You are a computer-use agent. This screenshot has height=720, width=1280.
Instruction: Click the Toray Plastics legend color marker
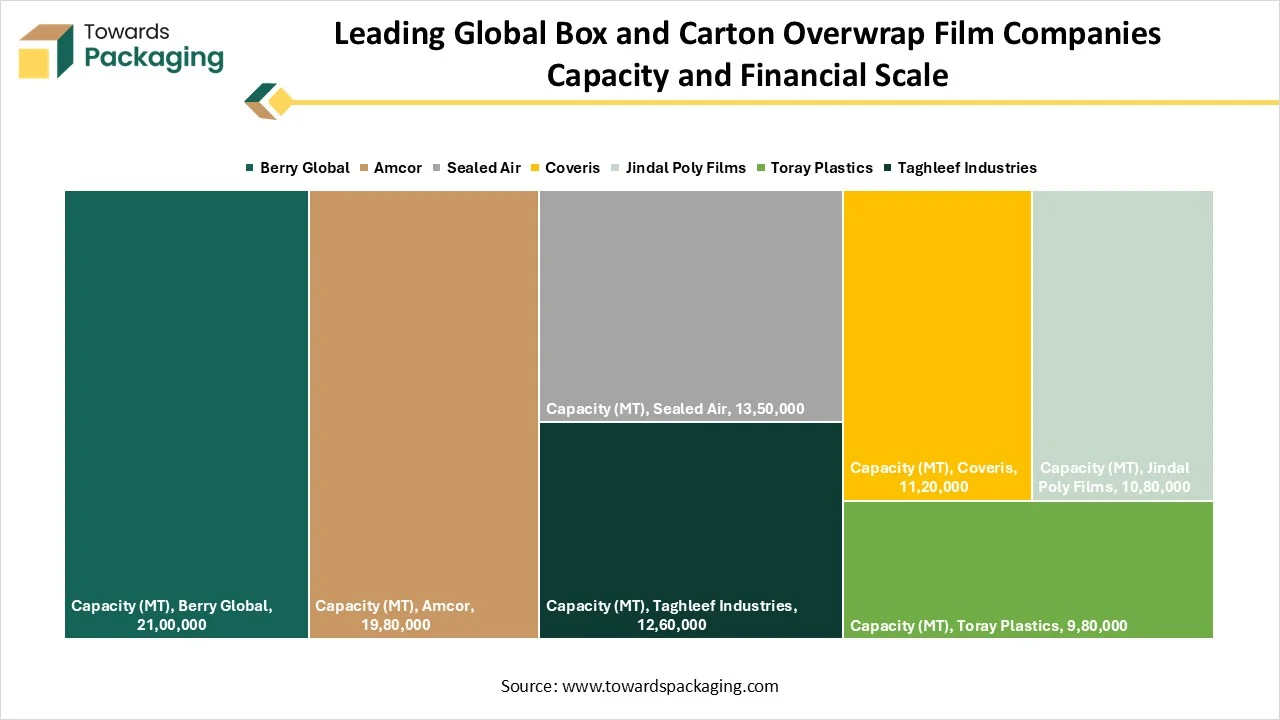pos(761,168)
